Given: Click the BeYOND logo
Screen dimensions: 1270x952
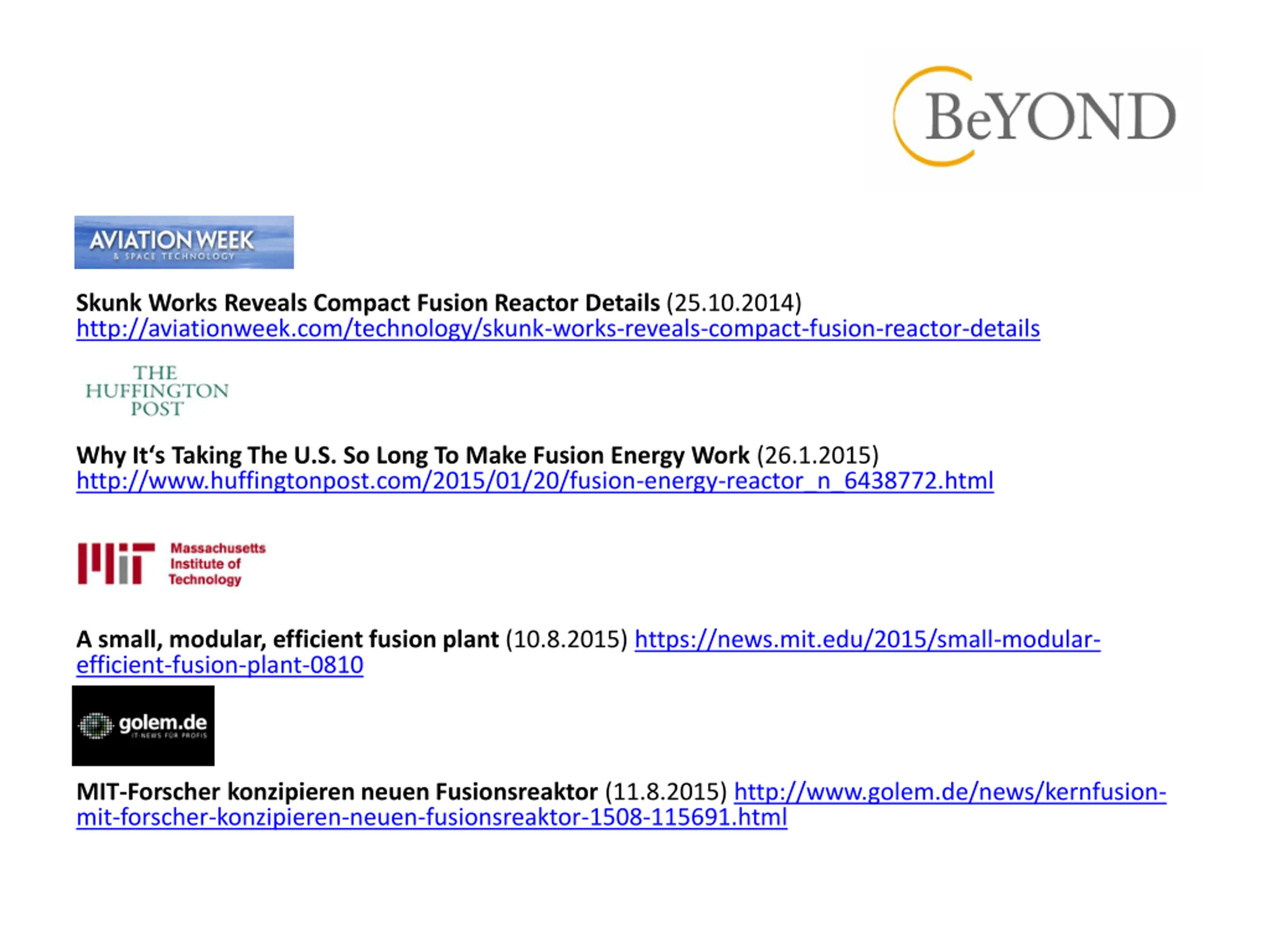Looking at the screenshot, I should (x=1034, y=117).
